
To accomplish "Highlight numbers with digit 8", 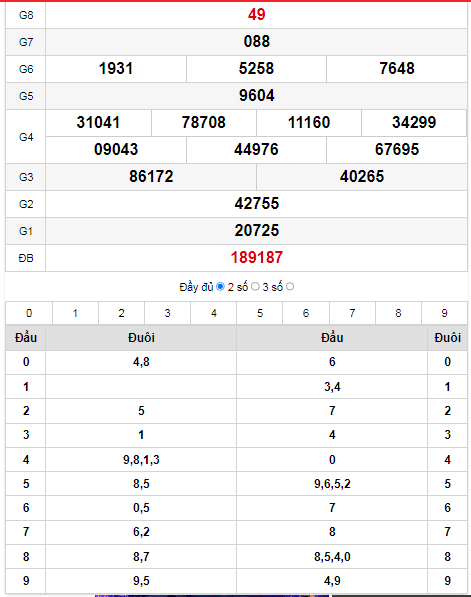I will [398, 313].
